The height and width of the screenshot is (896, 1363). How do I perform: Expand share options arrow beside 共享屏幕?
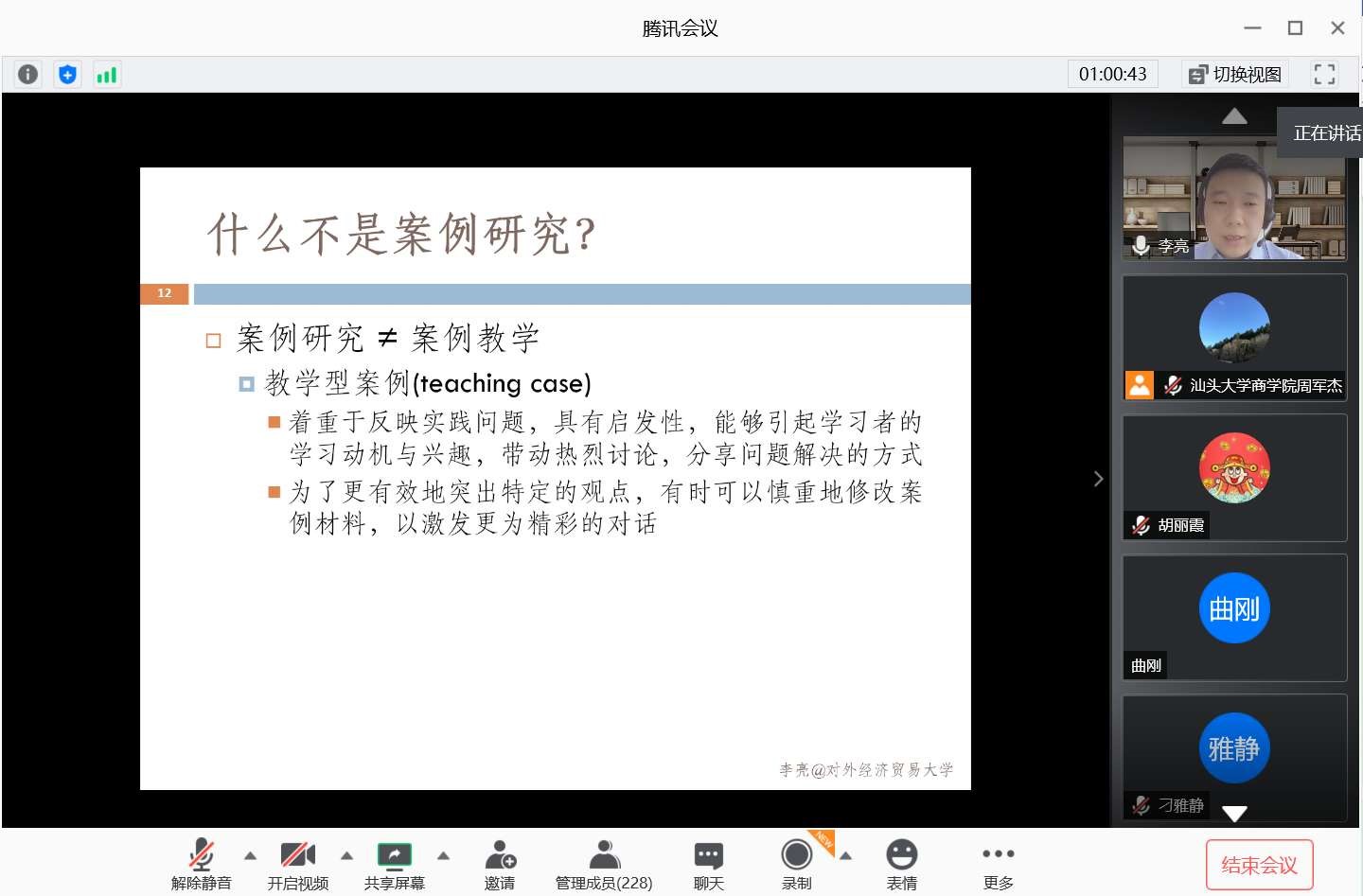click(443, 855)
